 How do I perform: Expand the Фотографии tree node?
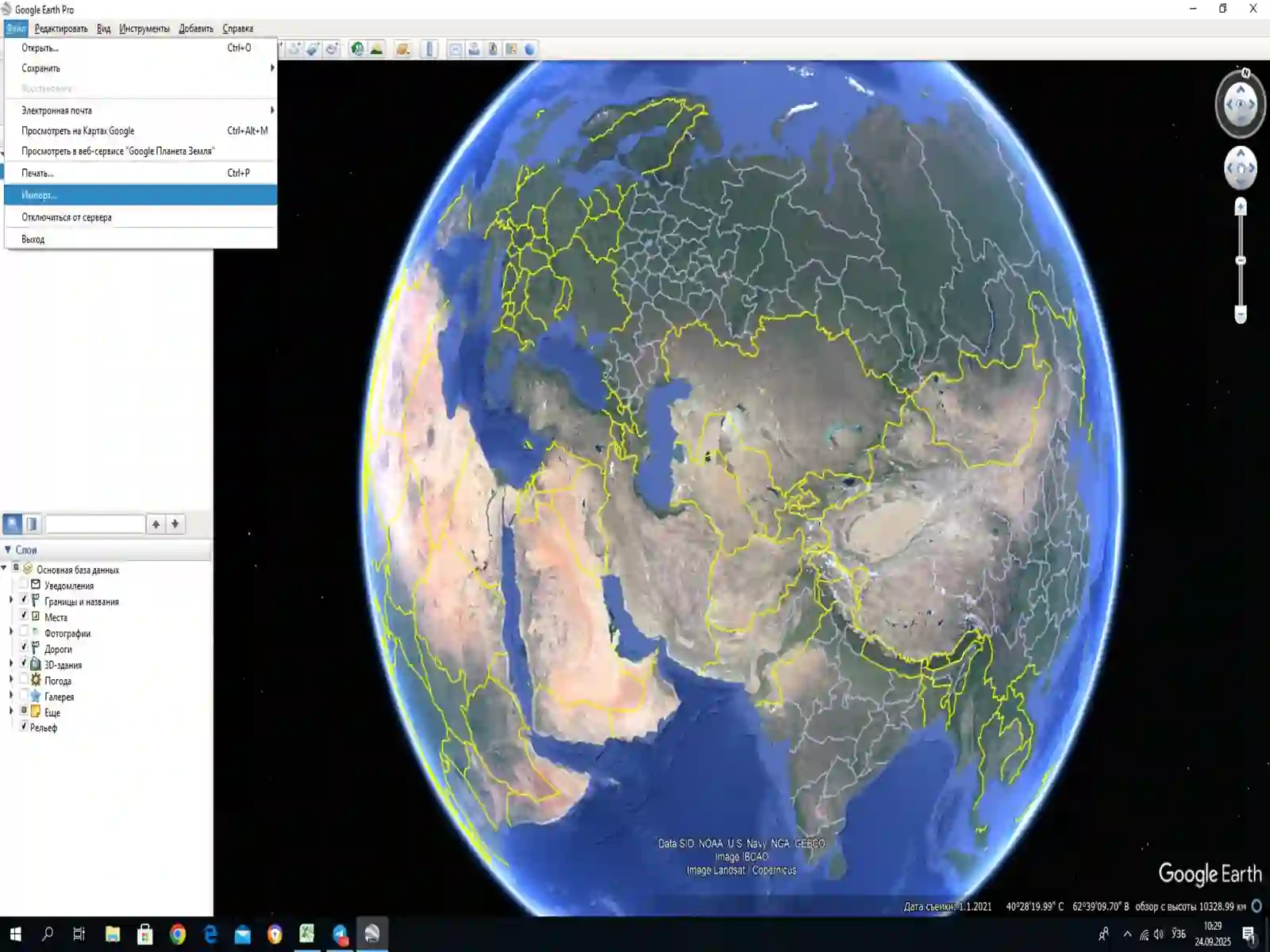pos(11,631)
